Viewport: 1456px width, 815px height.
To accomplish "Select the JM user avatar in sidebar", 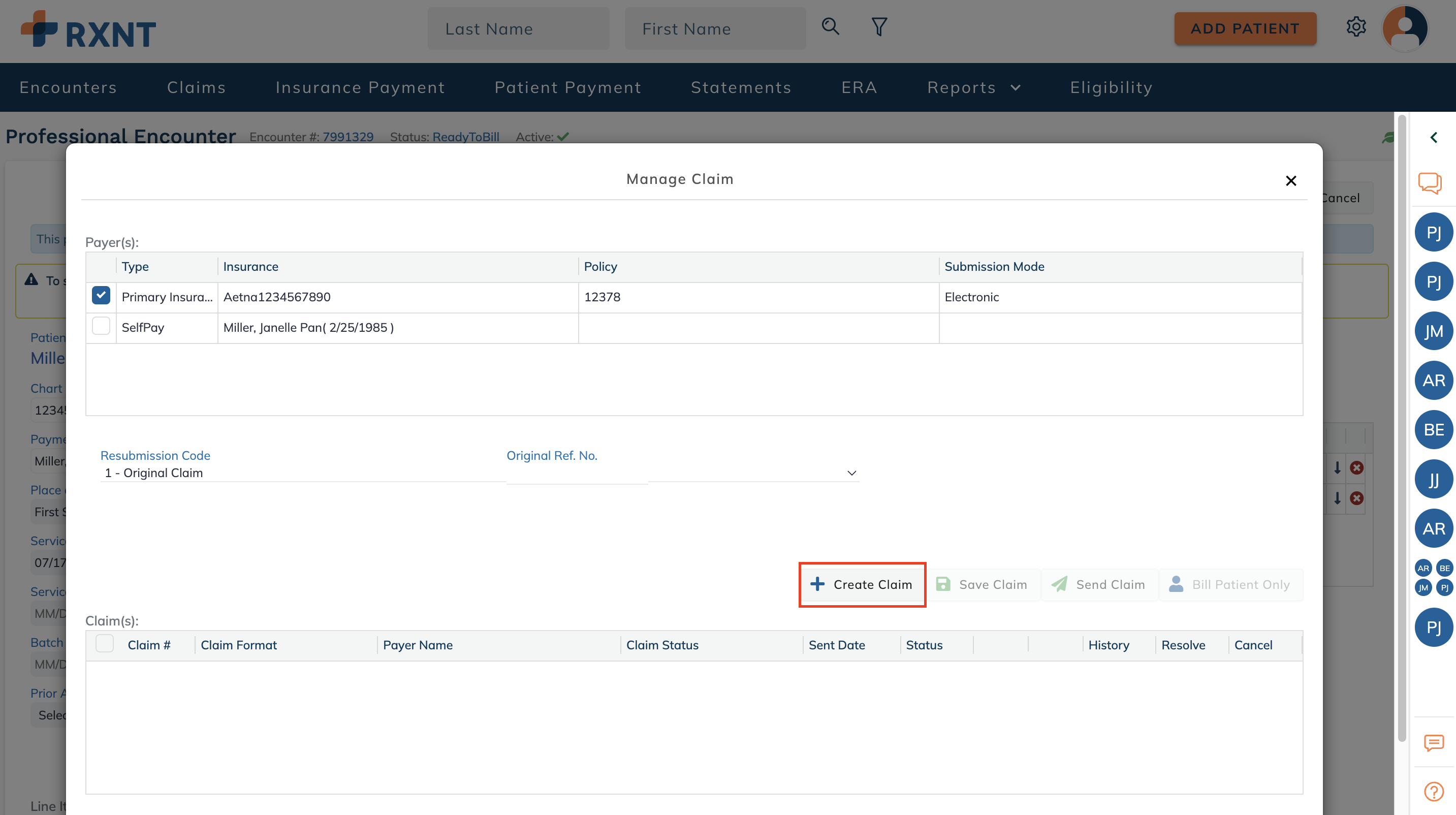I will (1433, 331).
